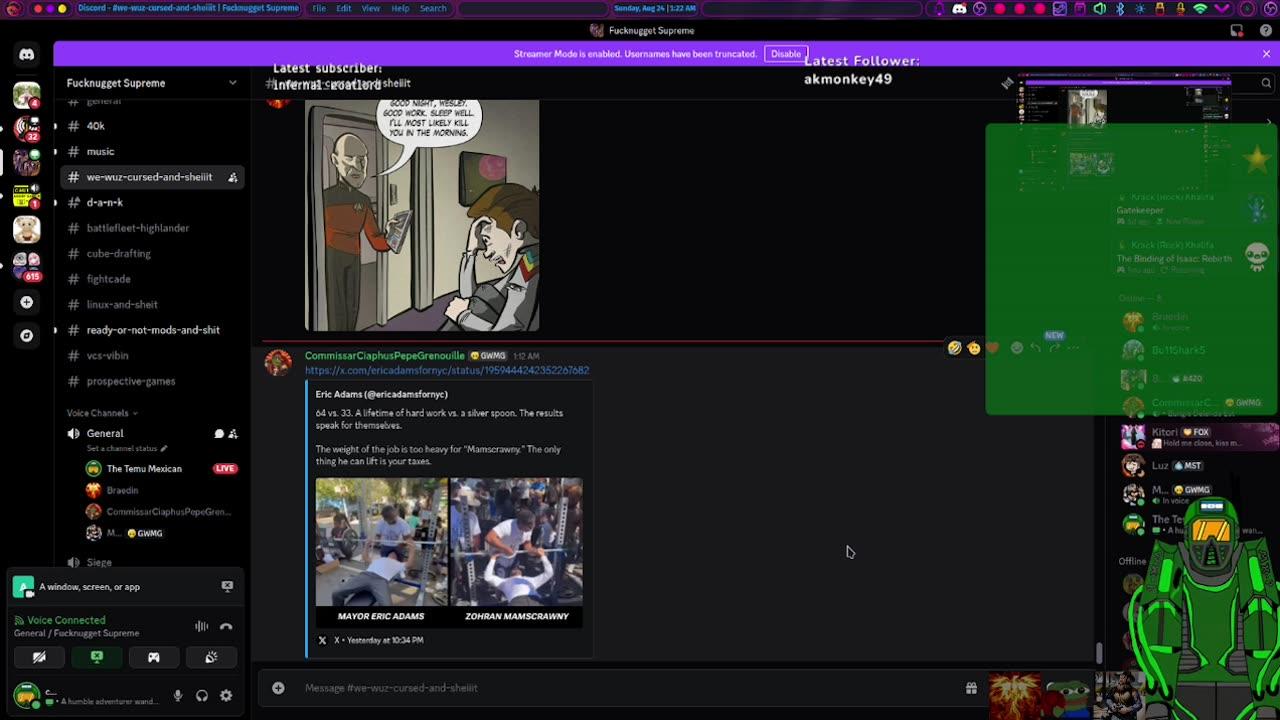Open the Zohran Mamscrawny photo
Viewport: 1280px width, 720px height.
[x=517, y=552]
